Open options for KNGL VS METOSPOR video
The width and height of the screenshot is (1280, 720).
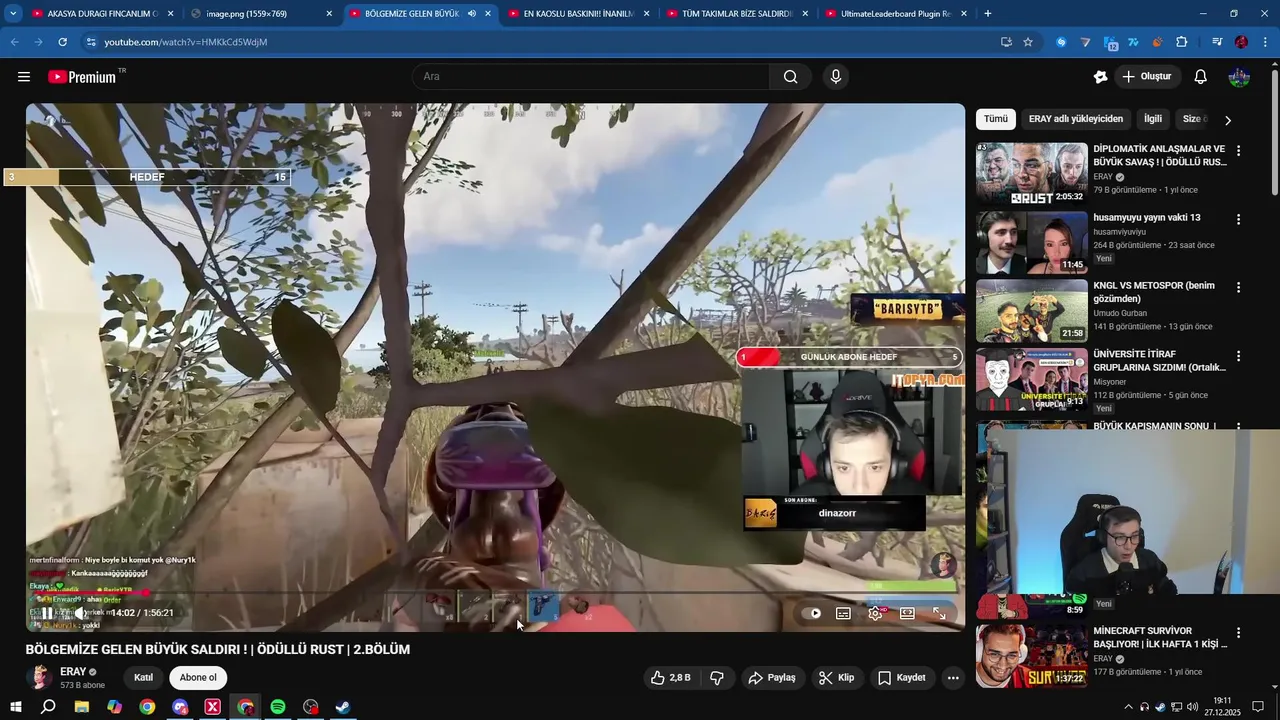point(1238,287)
